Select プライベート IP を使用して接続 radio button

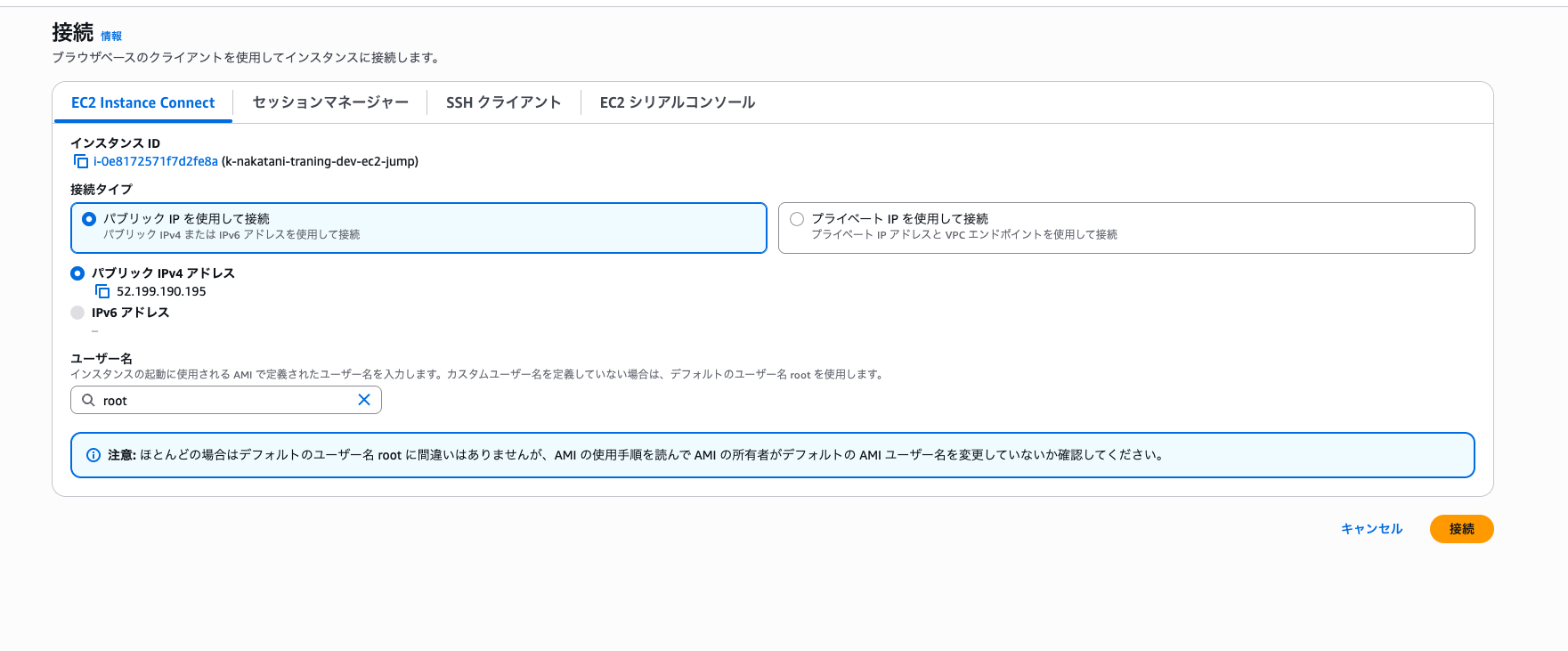point(797,219)
